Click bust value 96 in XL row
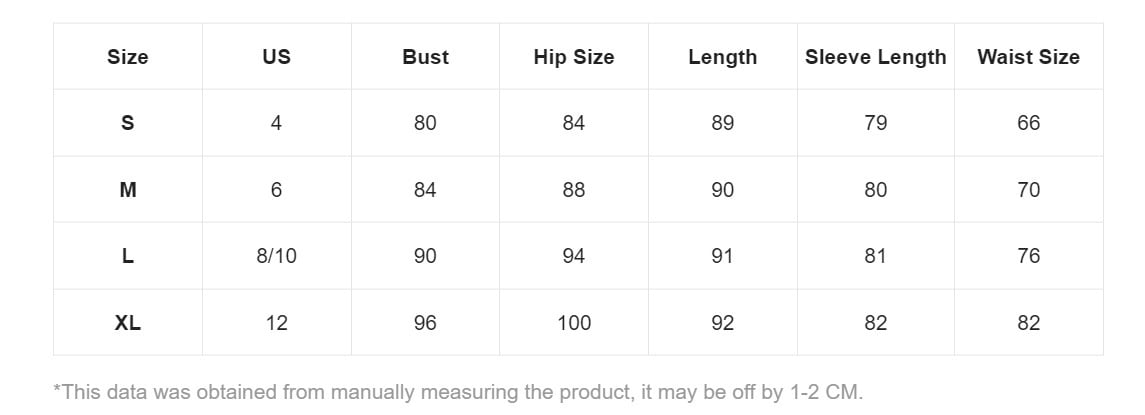Screen dimensions: 1145x415 coord(425,323)
